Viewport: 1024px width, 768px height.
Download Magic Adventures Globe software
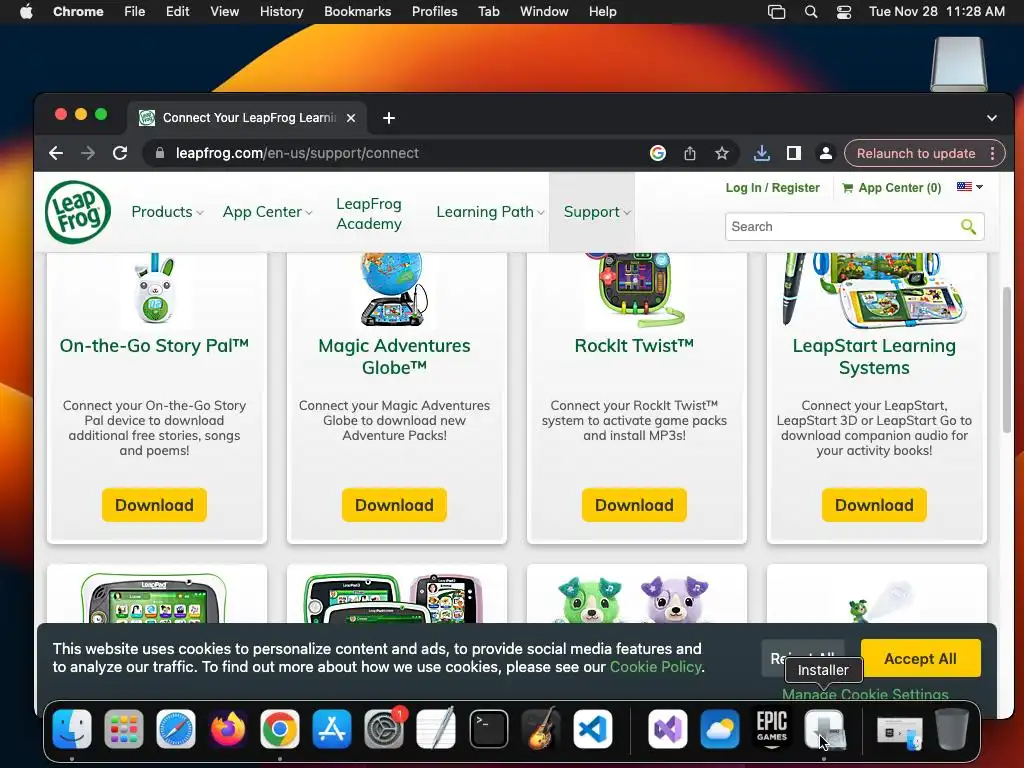point(394,505)
